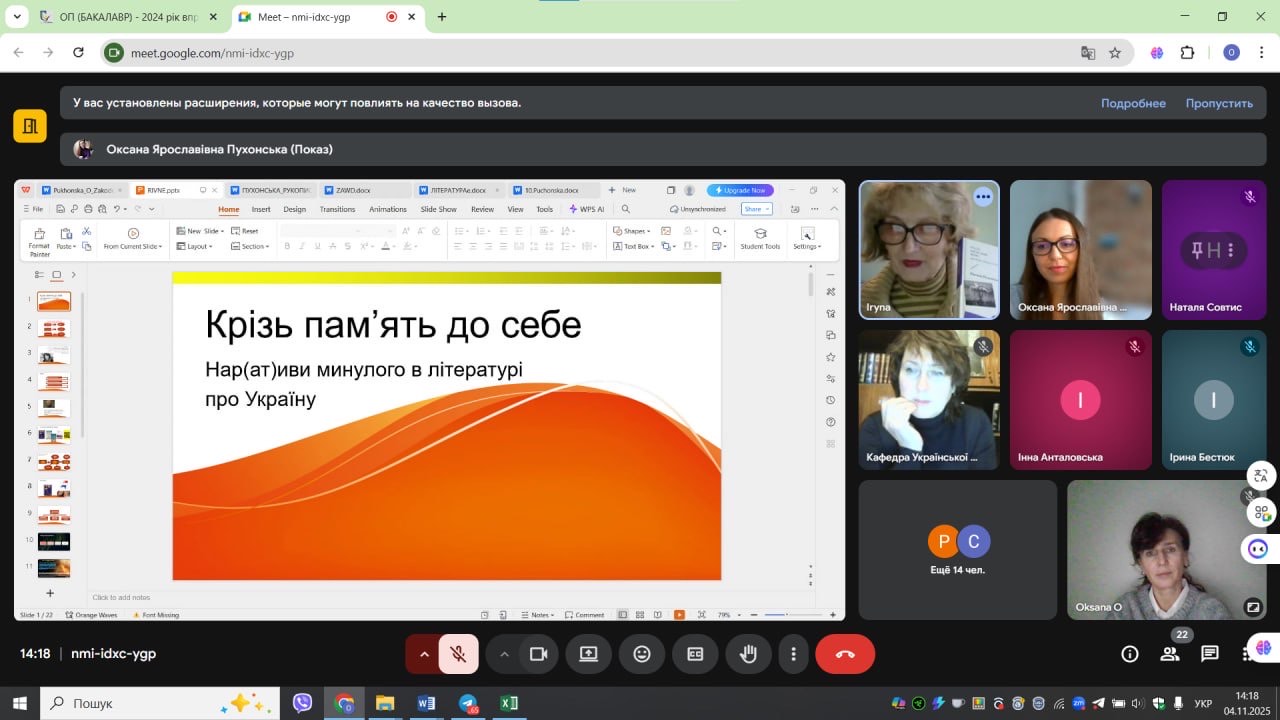1280x720 pixels.
Task: Open Telegram from the Windows taskbar
Action: 468,703
